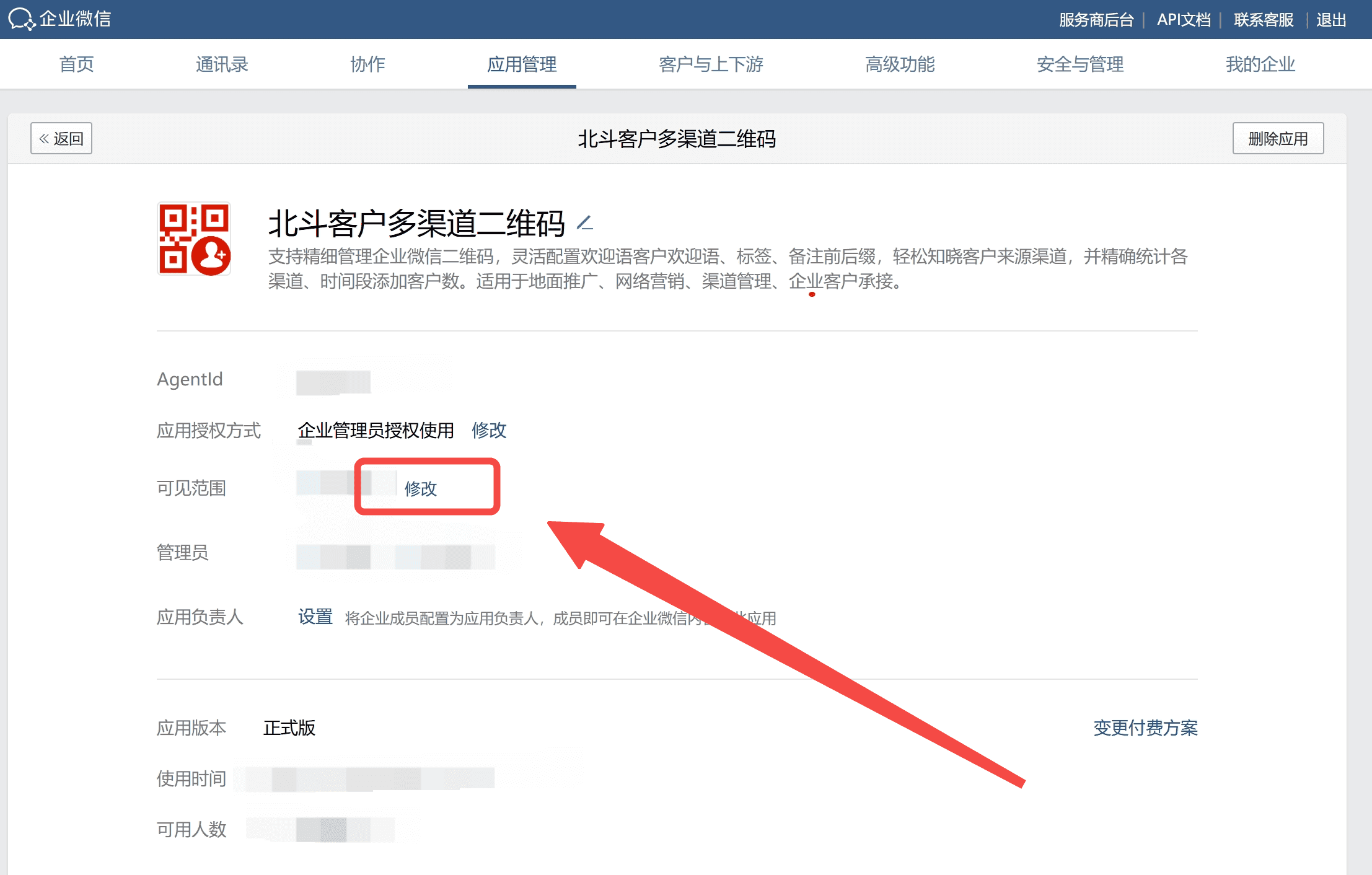
Task: Click 退出 to log out
Action: tap(1331, 20)
